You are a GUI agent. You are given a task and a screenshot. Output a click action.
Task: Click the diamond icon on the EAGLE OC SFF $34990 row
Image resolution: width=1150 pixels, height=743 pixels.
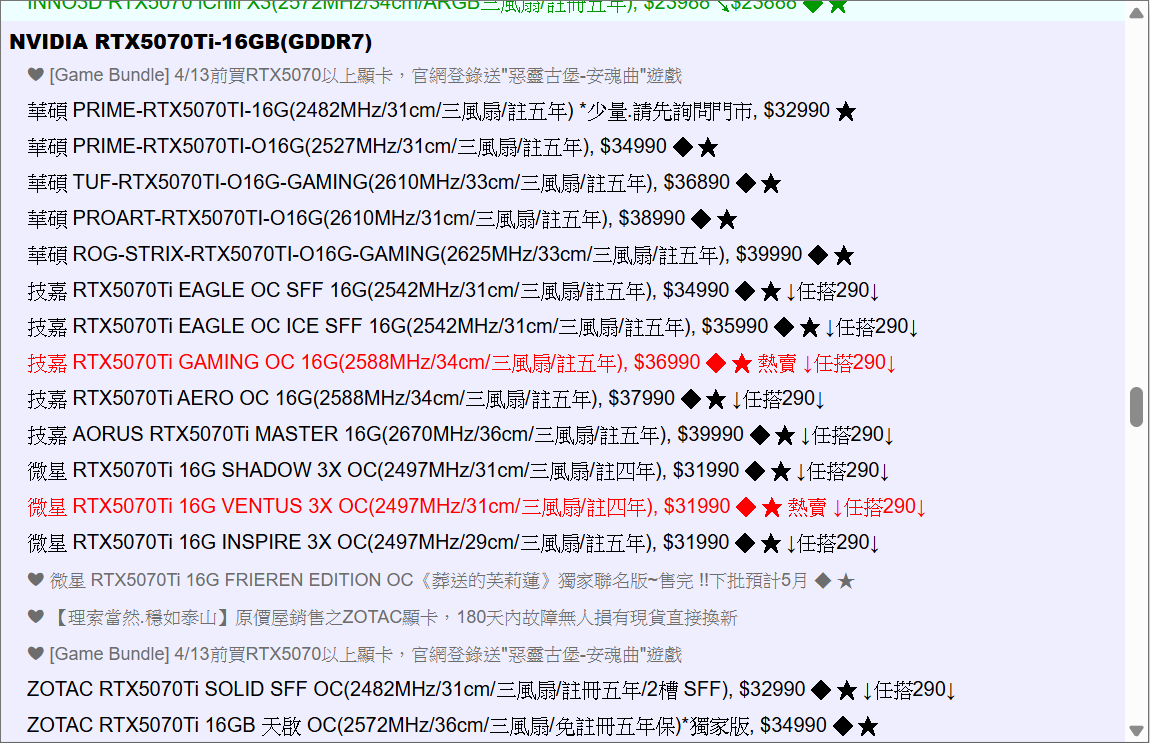pos(745,291)
